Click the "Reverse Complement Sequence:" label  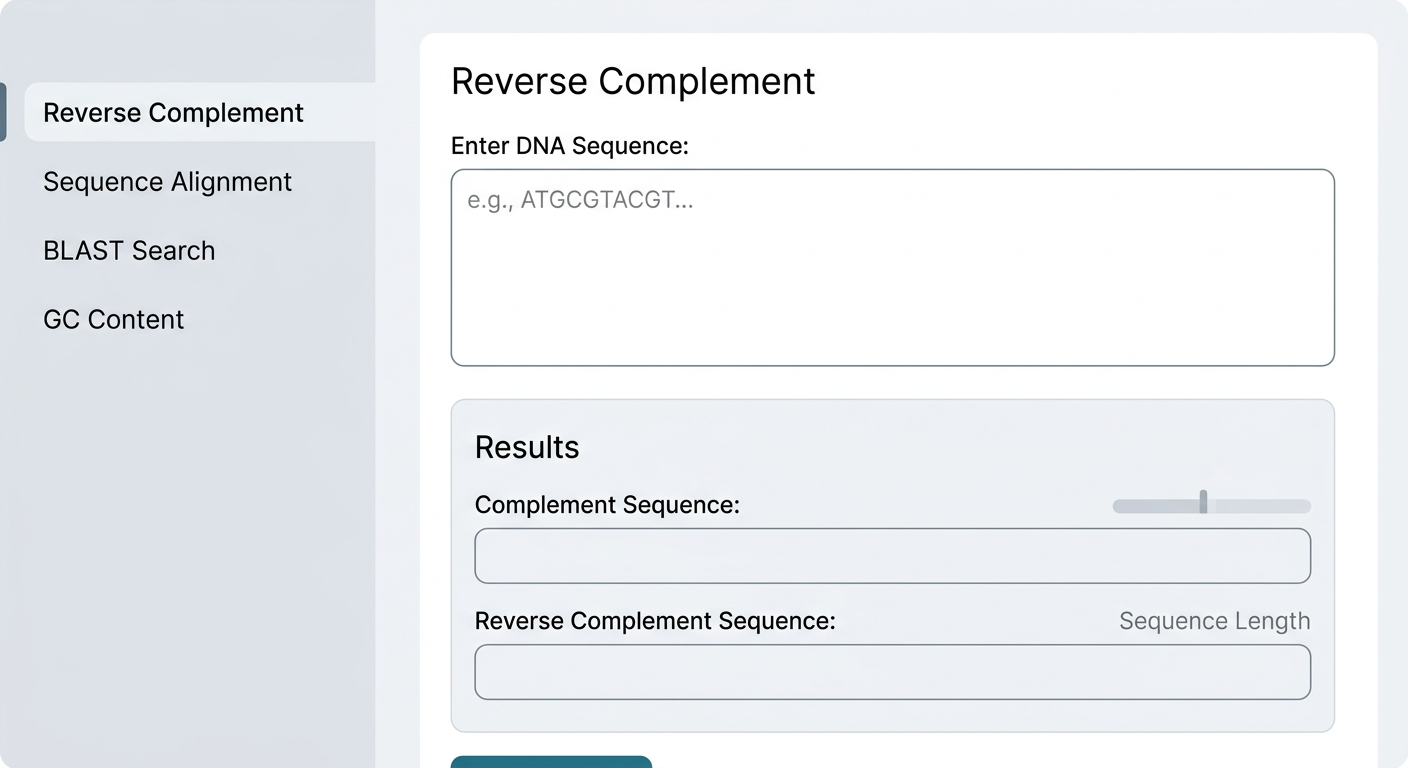point(655,621)
